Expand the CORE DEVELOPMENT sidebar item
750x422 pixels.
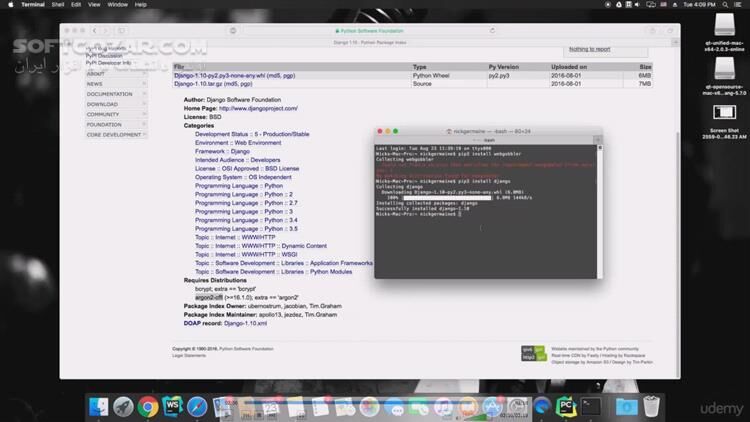tap(114, 134)
